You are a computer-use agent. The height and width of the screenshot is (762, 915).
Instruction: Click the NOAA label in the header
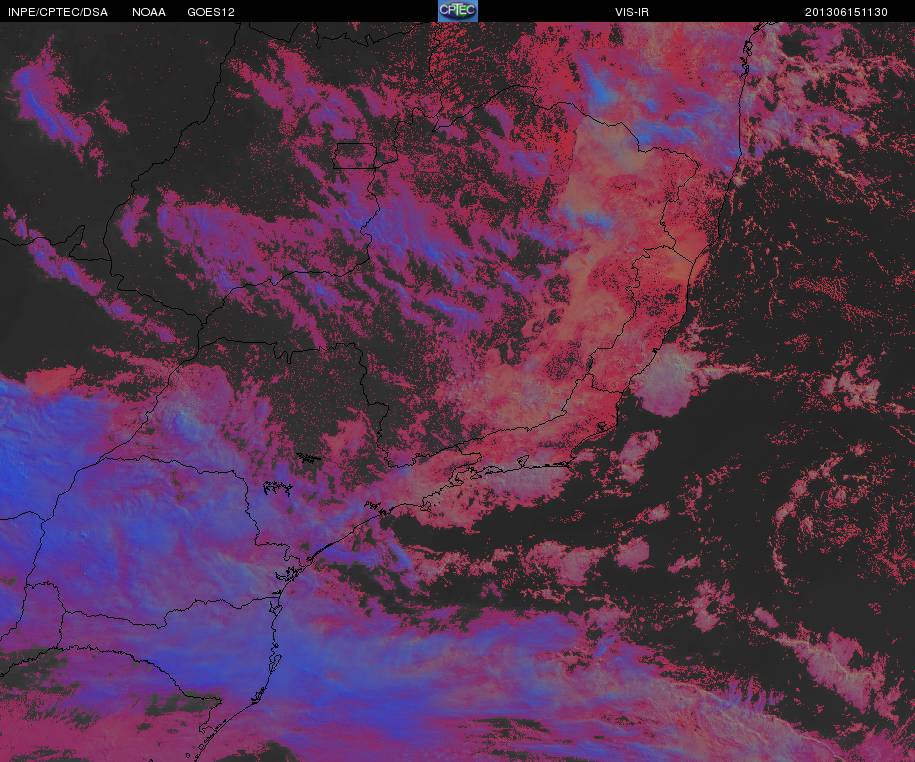coord(149,12)
